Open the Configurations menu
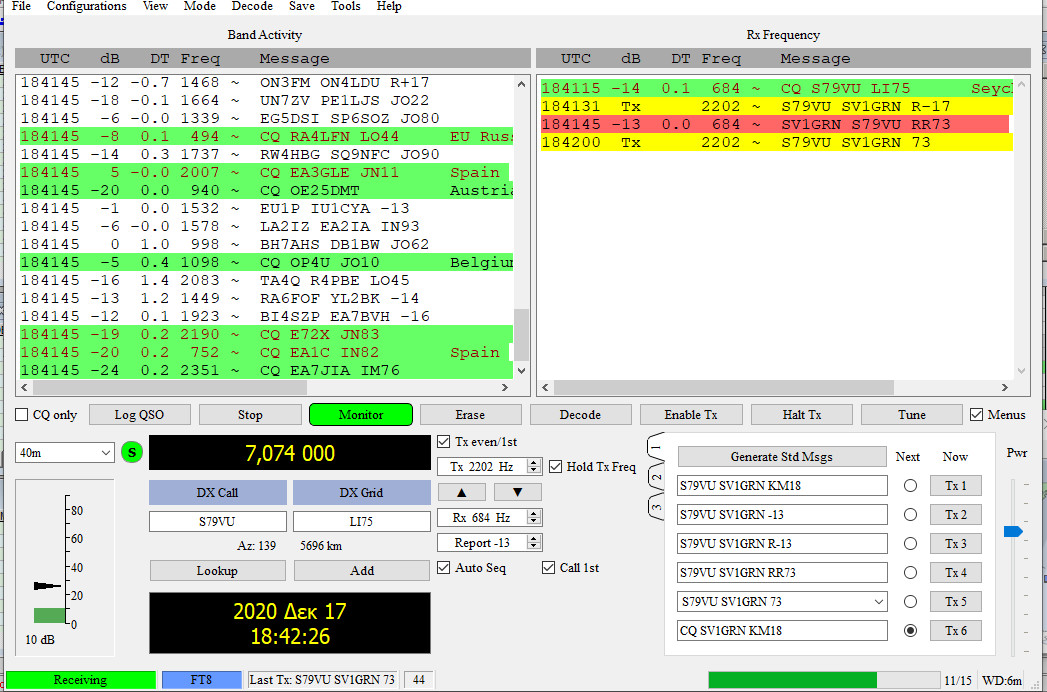 [x=86, y=6]
